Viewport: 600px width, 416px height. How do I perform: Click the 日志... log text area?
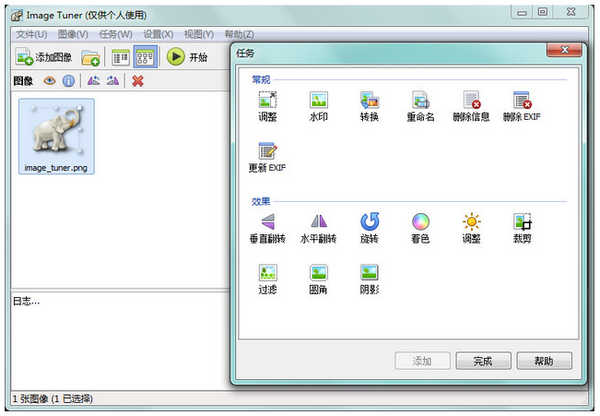click(x=120, y=341)
